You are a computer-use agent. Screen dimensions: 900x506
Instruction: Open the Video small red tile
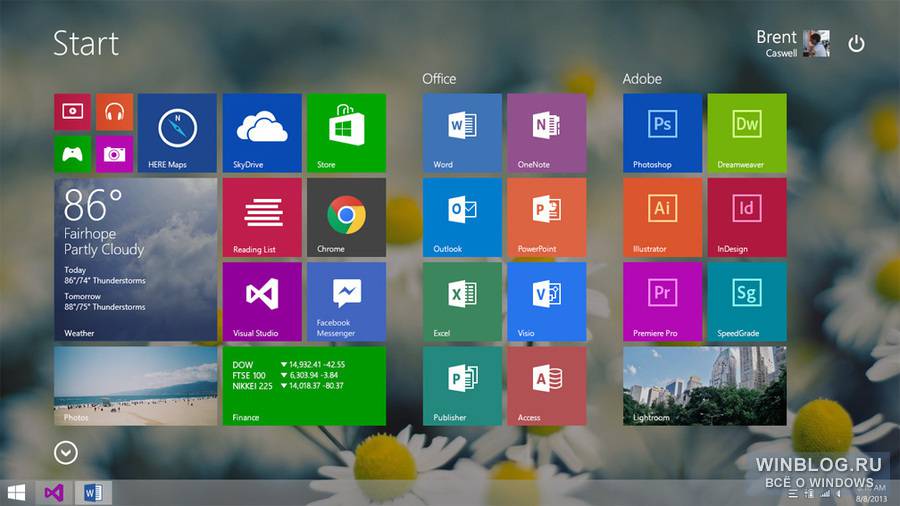72,112
